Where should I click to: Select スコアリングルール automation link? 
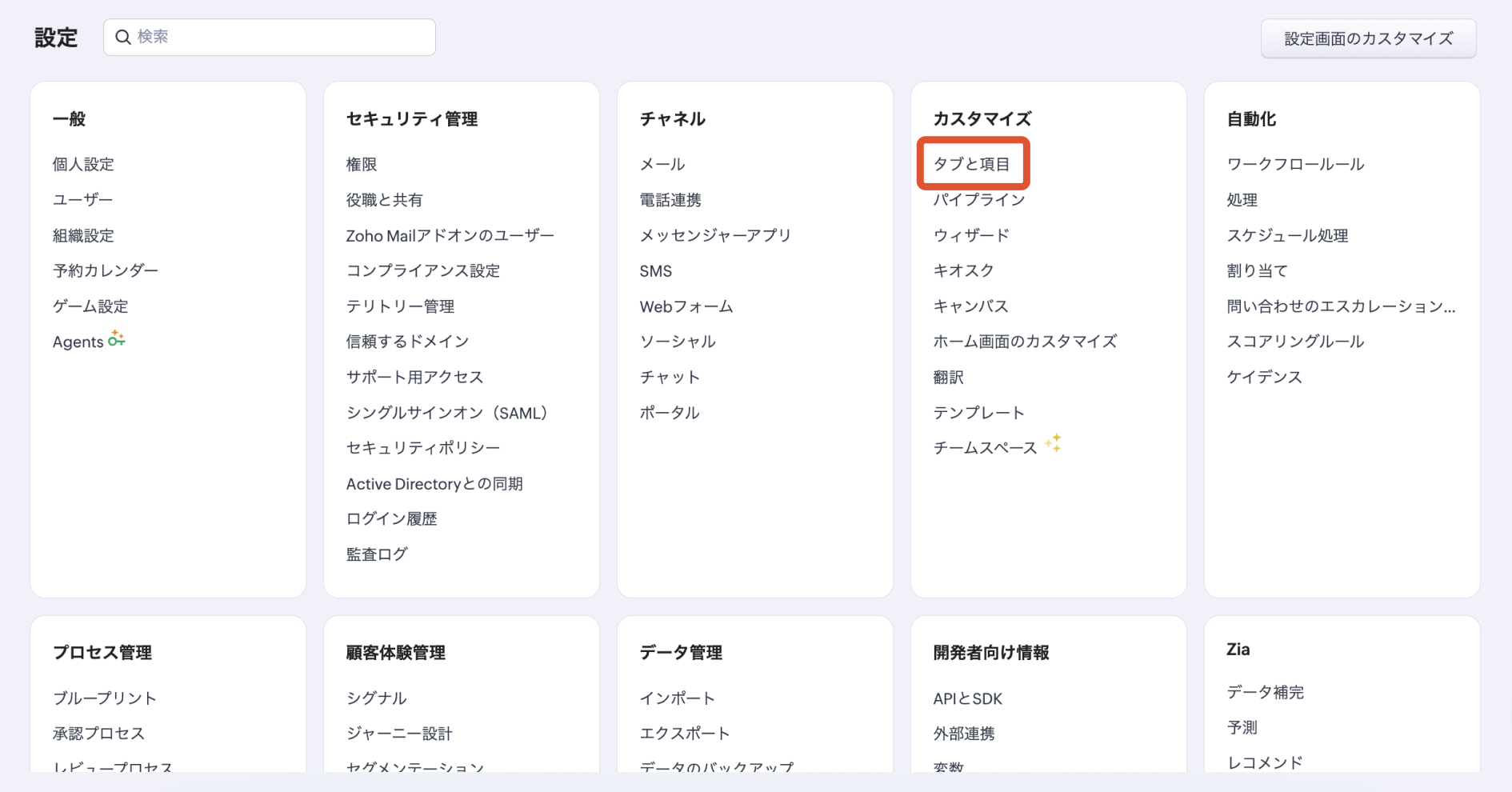[x=1295, y=342]
